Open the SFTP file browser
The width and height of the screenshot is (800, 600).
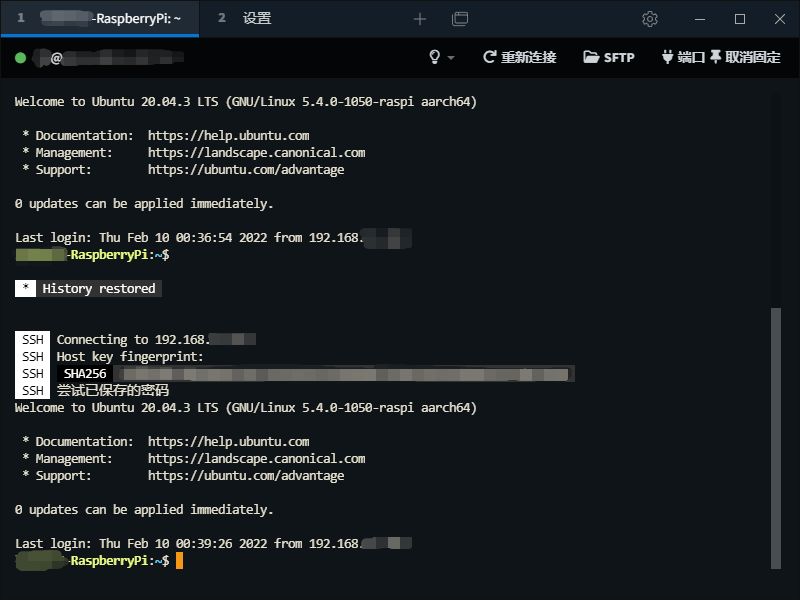609,57
